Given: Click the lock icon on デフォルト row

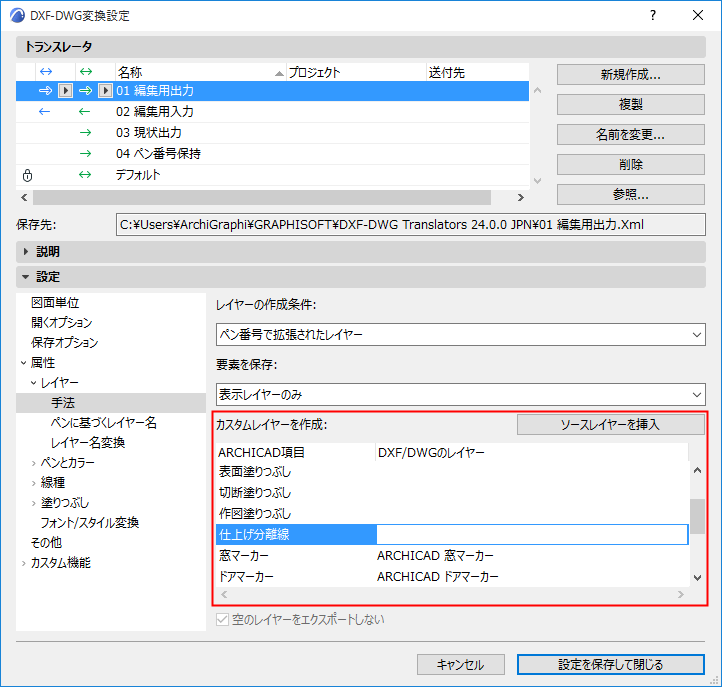Looking at the screenshot, I should point(27,175).
